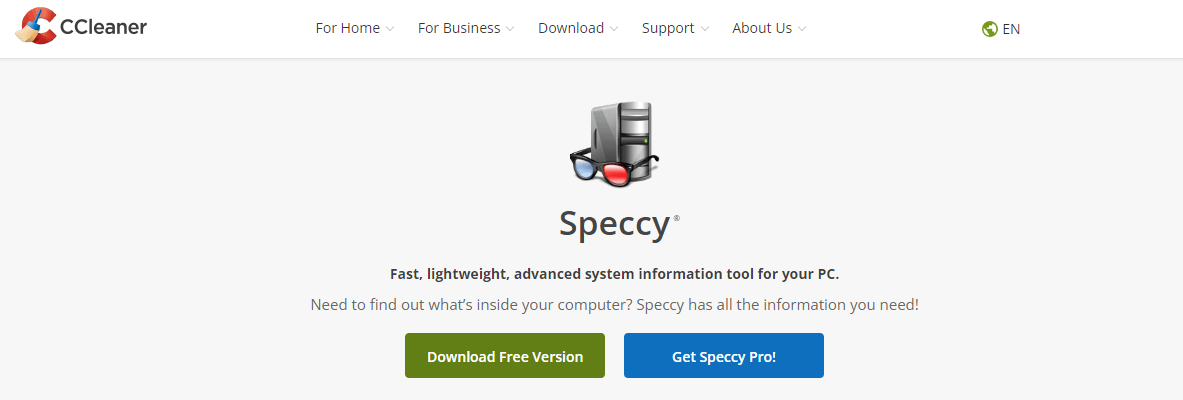Screen dimensions: 1183x400
Task: Expand the chevron next to Download
Action: pyautogui.click(x=614, y=29)
